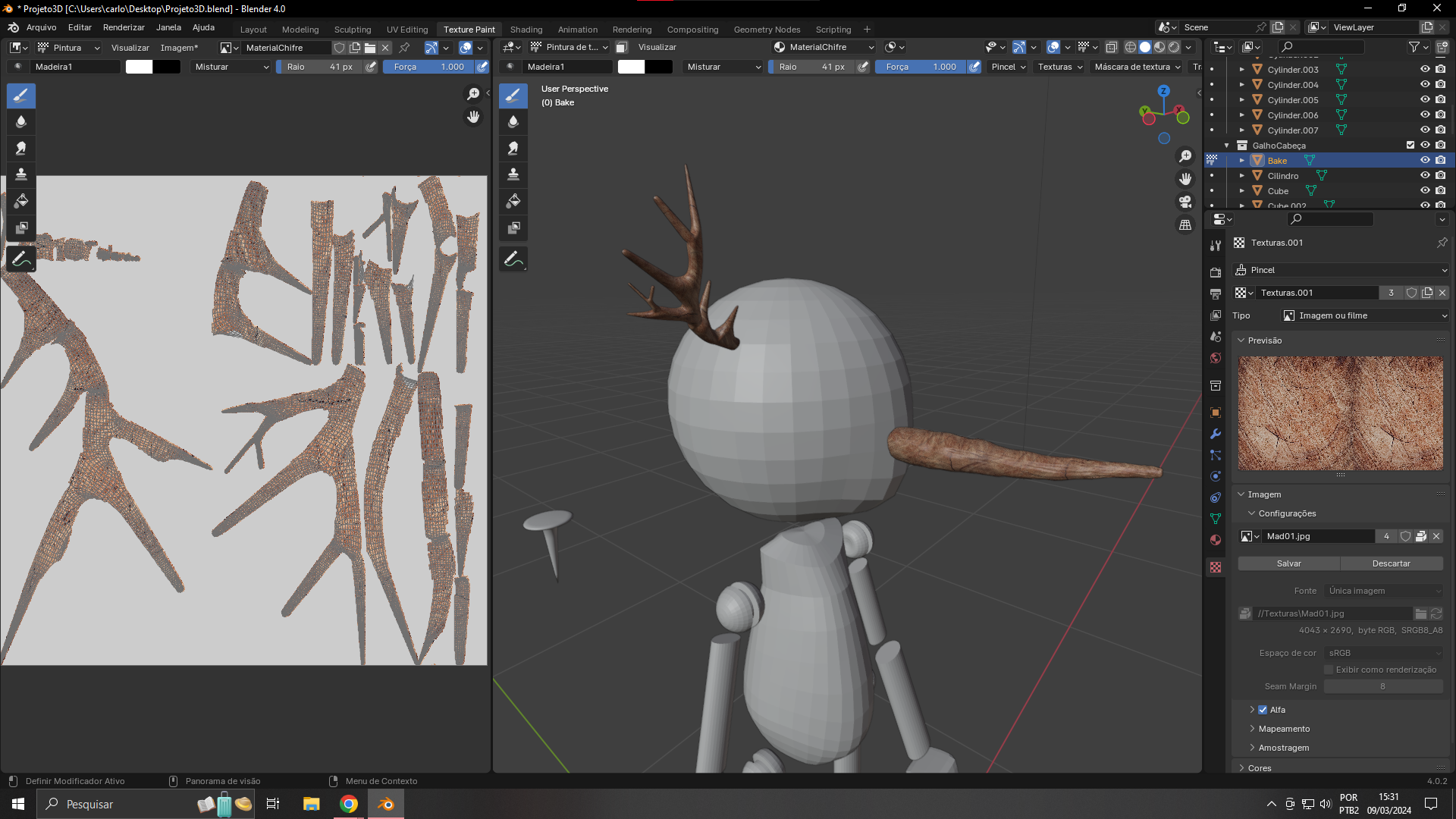
Task: Click the Salvar button
Action: (x=1288, y=563)
